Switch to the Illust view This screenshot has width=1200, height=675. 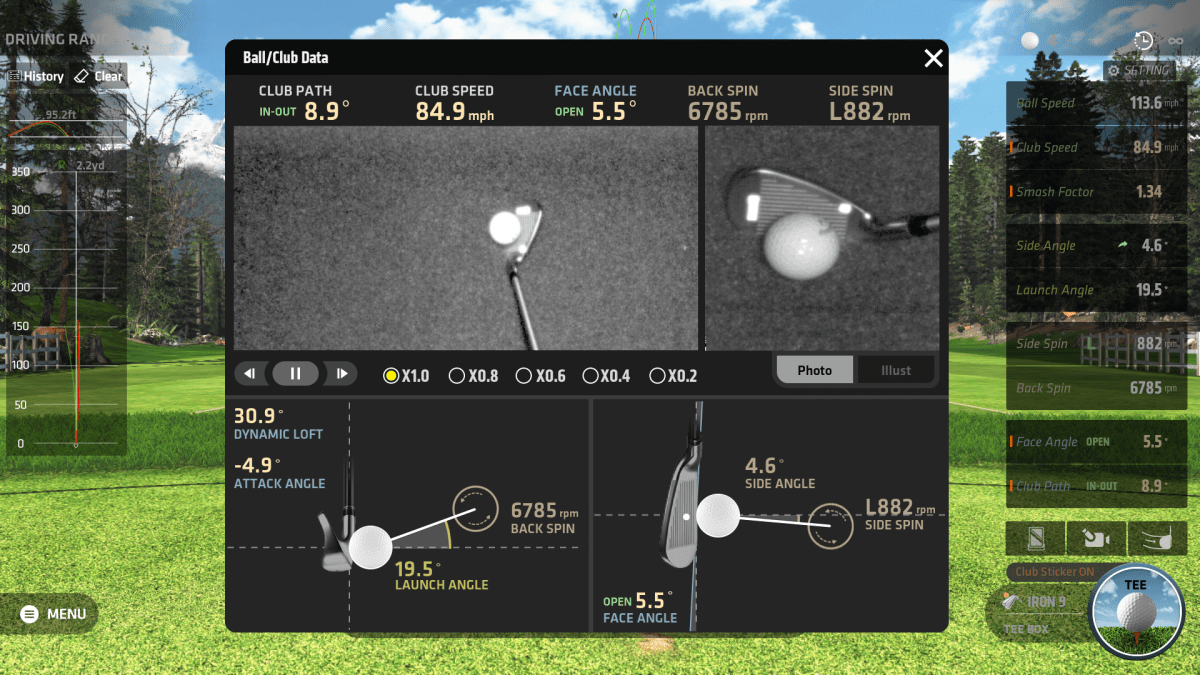(x=896, y=370)
